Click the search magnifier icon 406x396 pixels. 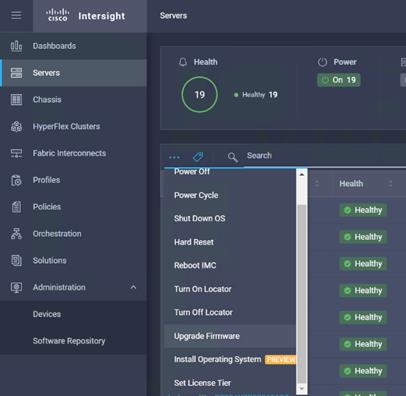pos(233,157)
